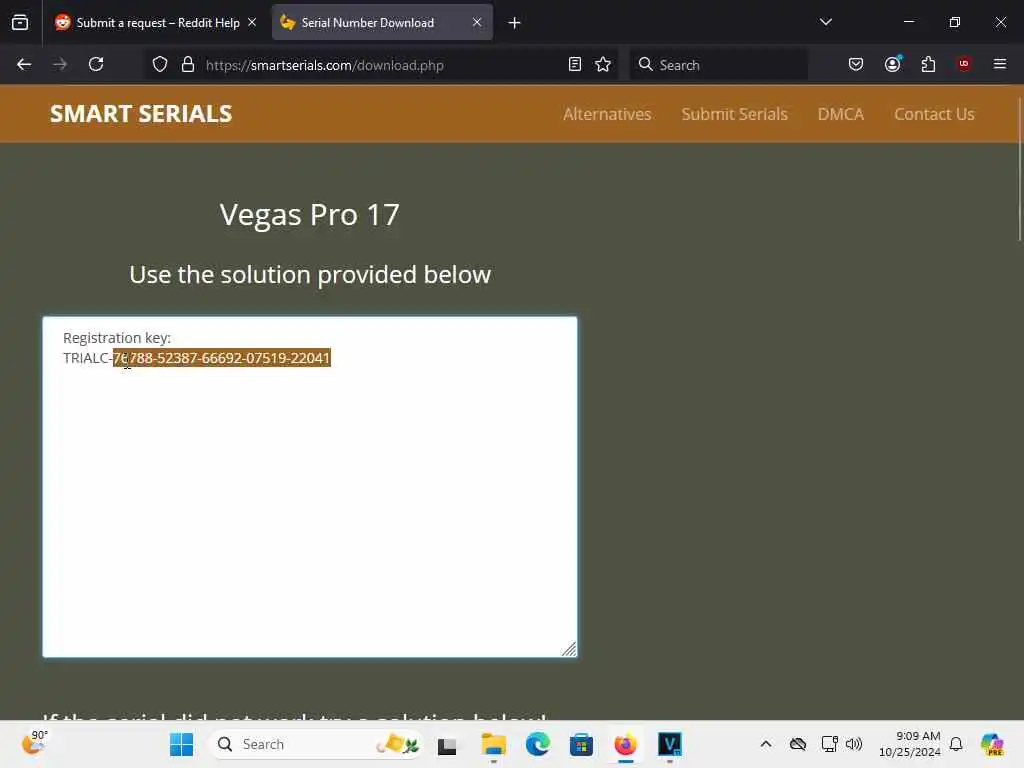Open Microsoft Store from taskbar

click(x=581, y=744)
